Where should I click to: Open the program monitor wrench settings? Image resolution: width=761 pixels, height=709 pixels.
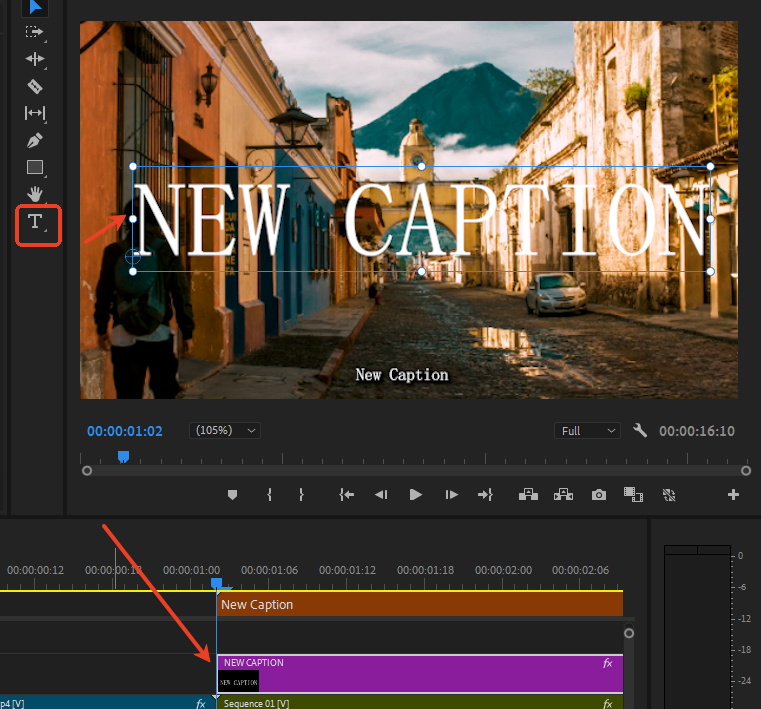coord(640,430)
